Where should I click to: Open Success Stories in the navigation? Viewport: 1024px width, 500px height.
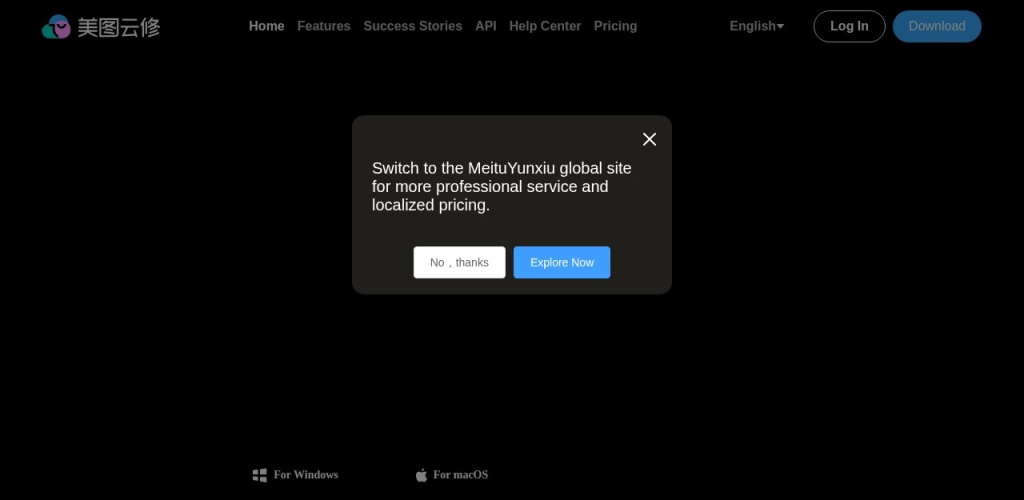coord(413,26)
